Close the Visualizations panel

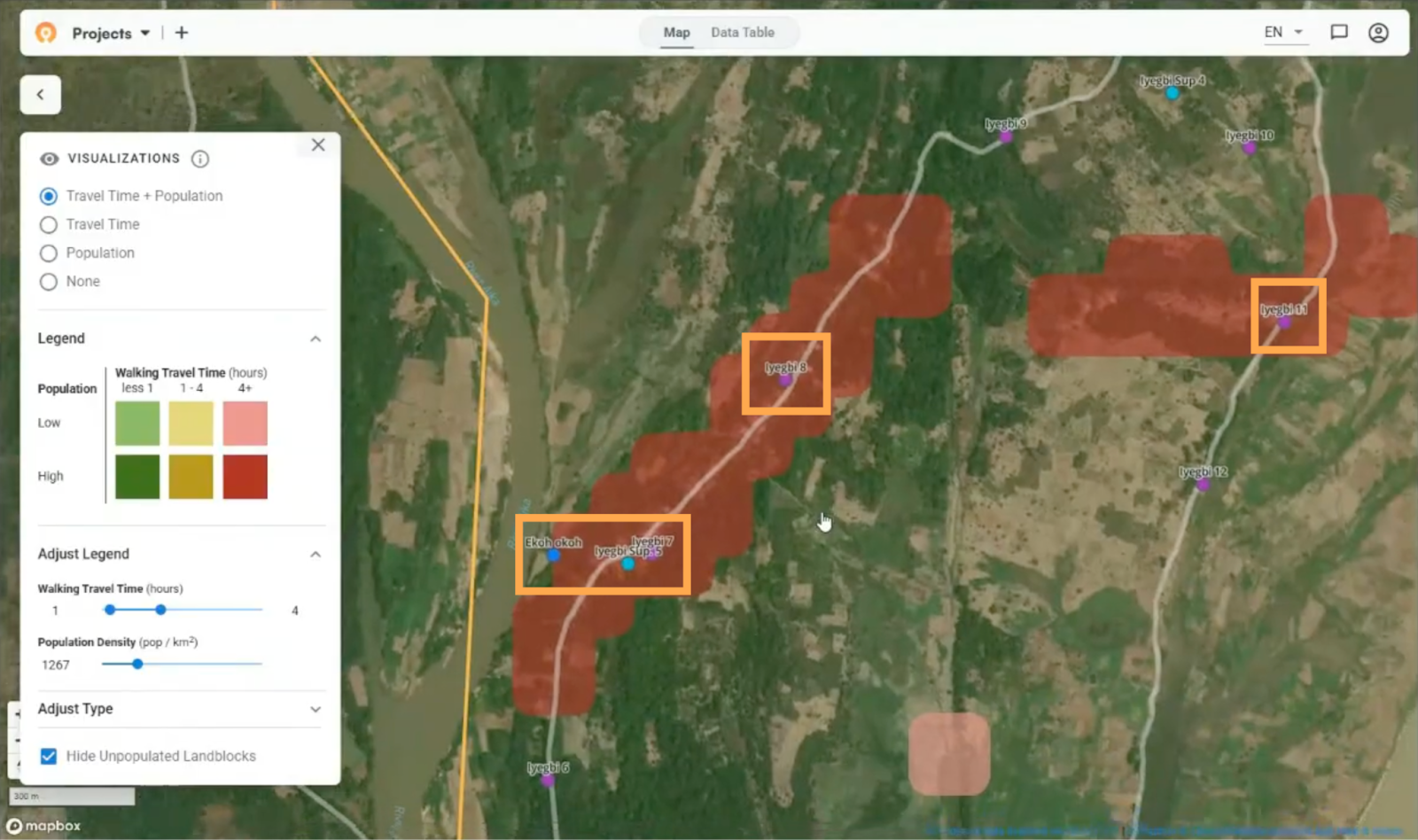pos(318,145)
